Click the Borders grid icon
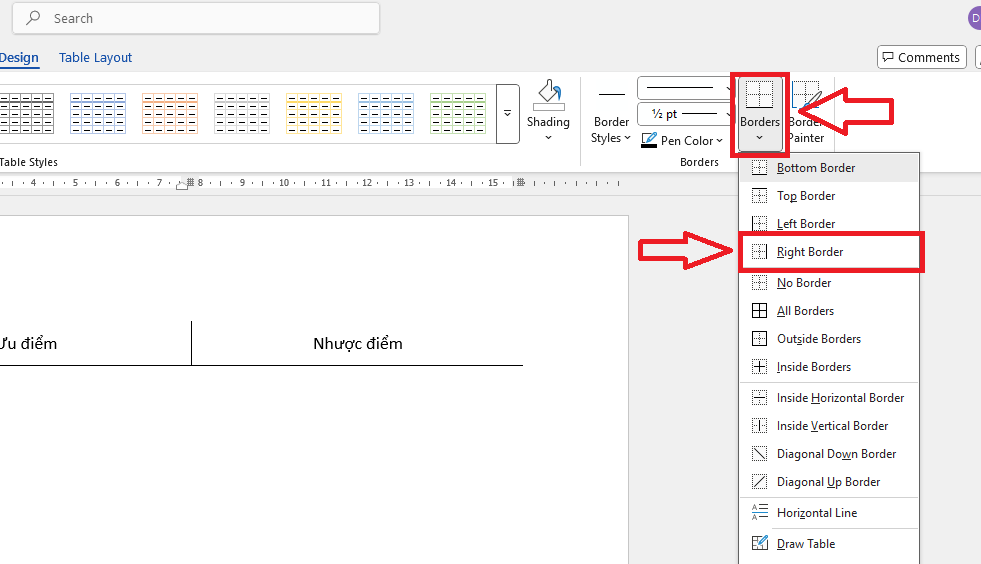The image size is (981, 564). pos(760,95)
